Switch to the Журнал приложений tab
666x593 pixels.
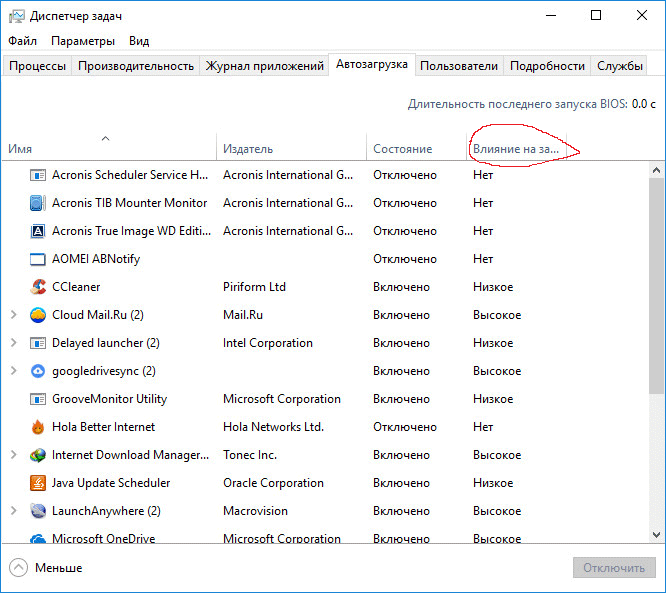pos(265,66)
